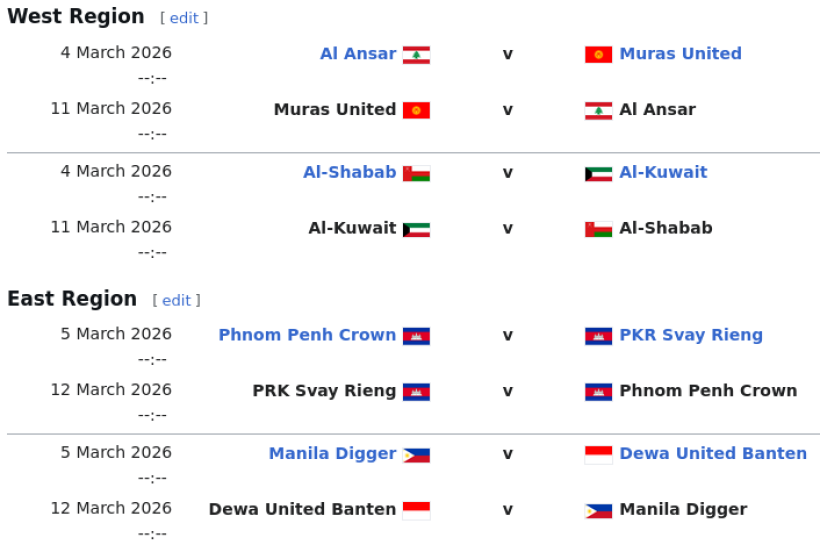Go to PKR Svay Rieng page
The image size is (820, 552).
[x=691, y=335]
